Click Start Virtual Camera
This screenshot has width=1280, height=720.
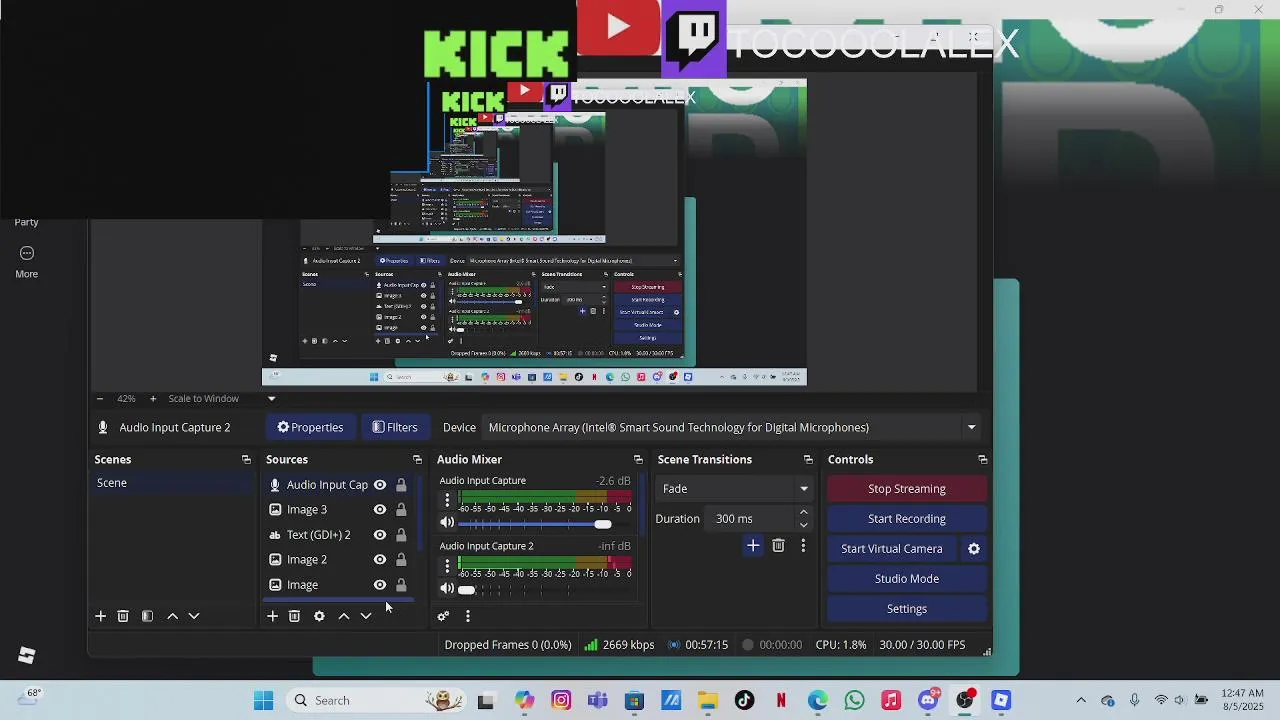892,549
